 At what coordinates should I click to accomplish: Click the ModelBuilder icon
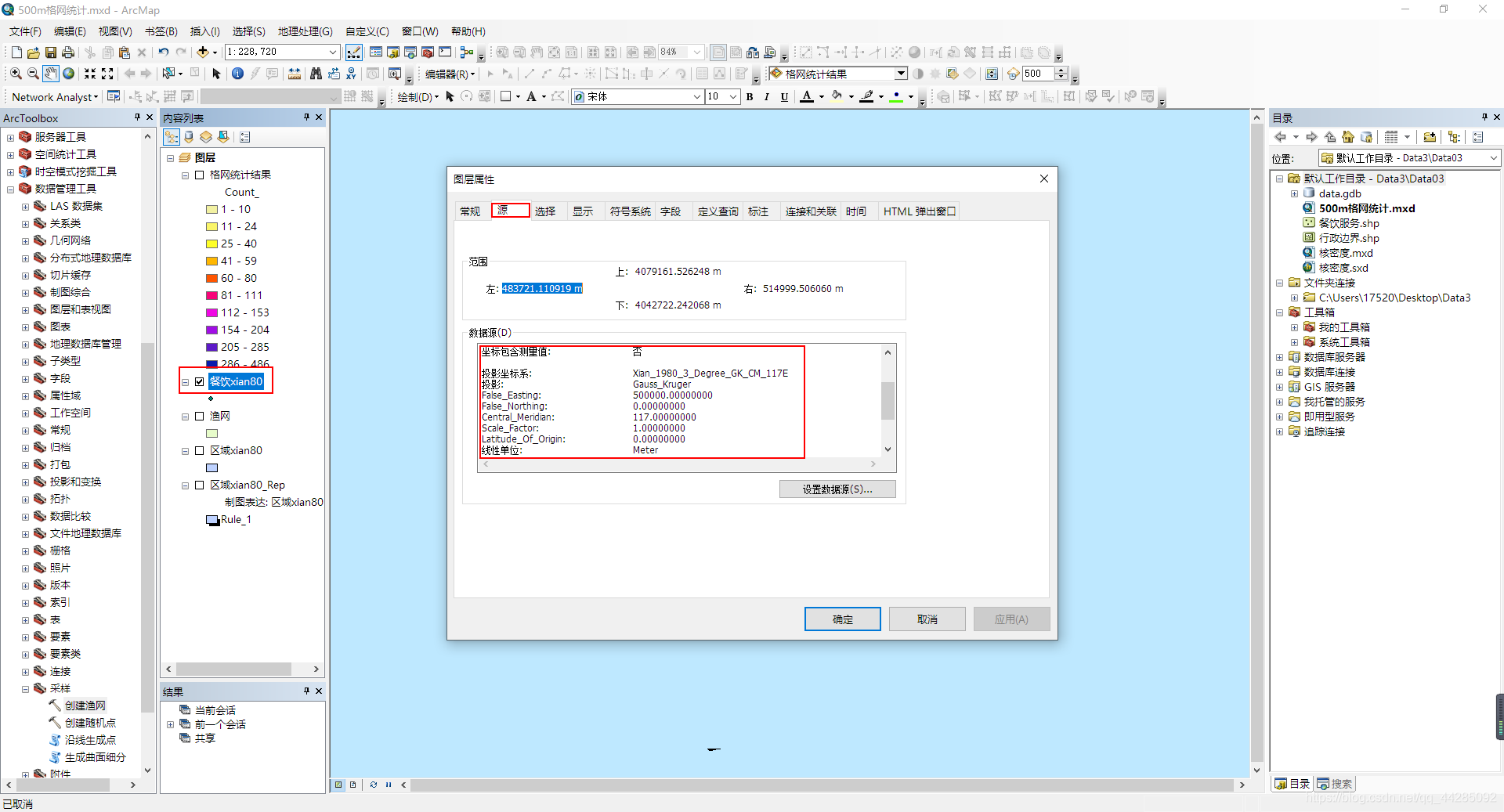467,52
